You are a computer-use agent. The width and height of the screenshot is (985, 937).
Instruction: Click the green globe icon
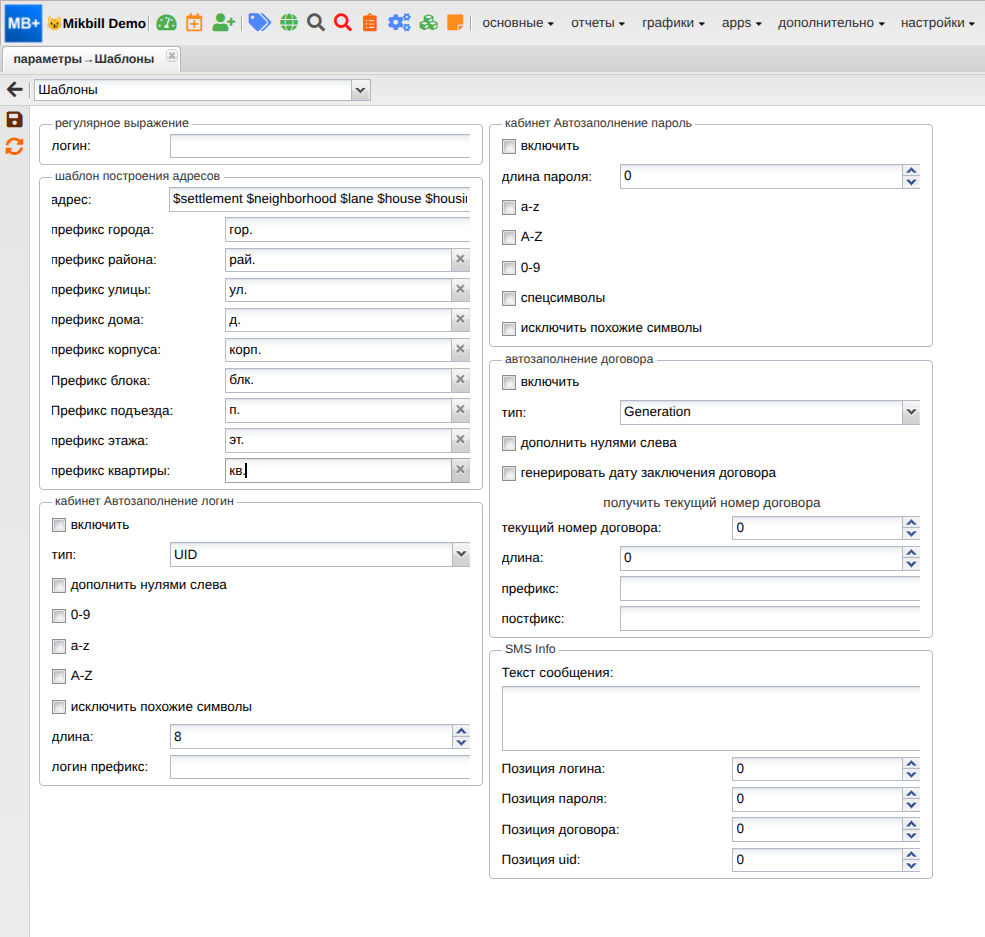pos(289,23)
